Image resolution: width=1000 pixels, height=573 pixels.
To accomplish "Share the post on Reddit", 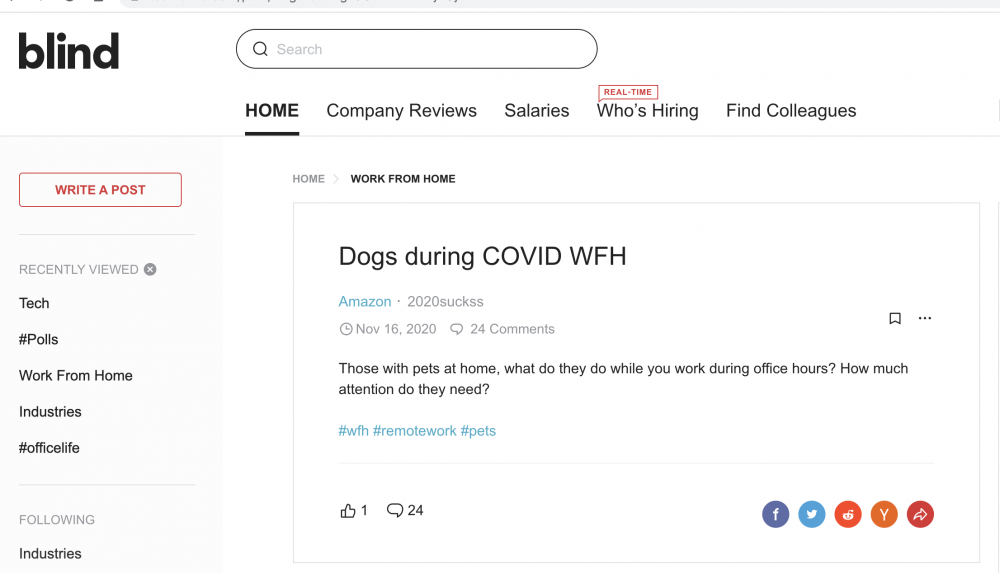I will click(848, 514).
